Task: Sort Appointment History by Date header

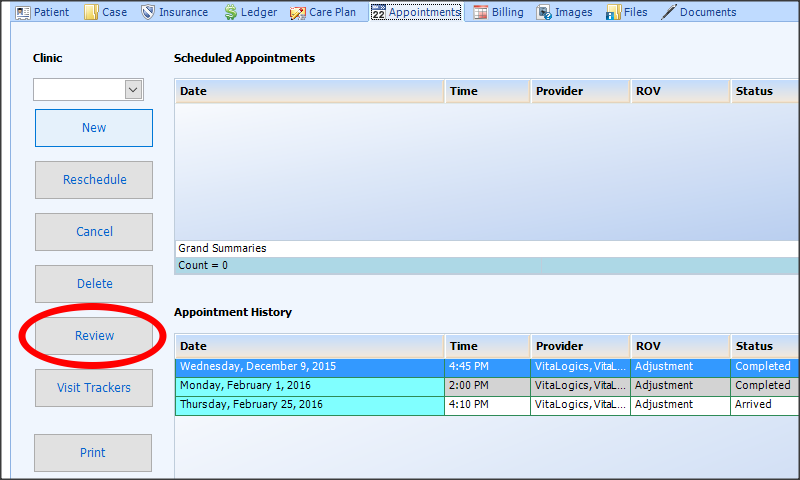Action: coord(310,346)
